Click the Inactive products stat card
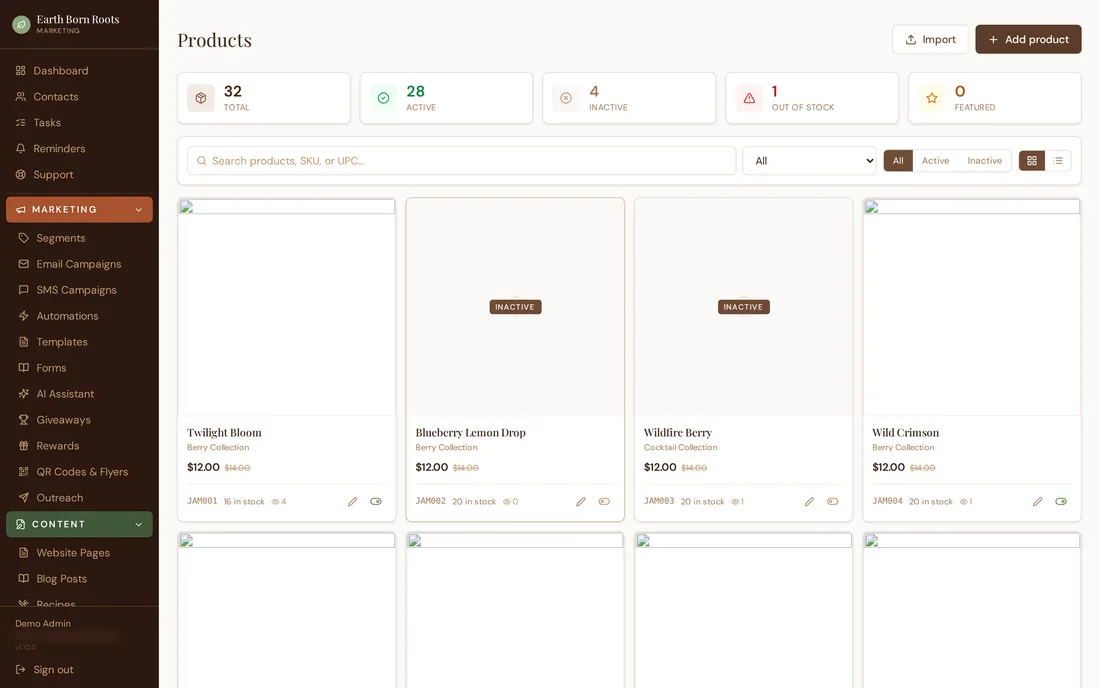Viewport: 1100px width, 688px height. (629, 98)
